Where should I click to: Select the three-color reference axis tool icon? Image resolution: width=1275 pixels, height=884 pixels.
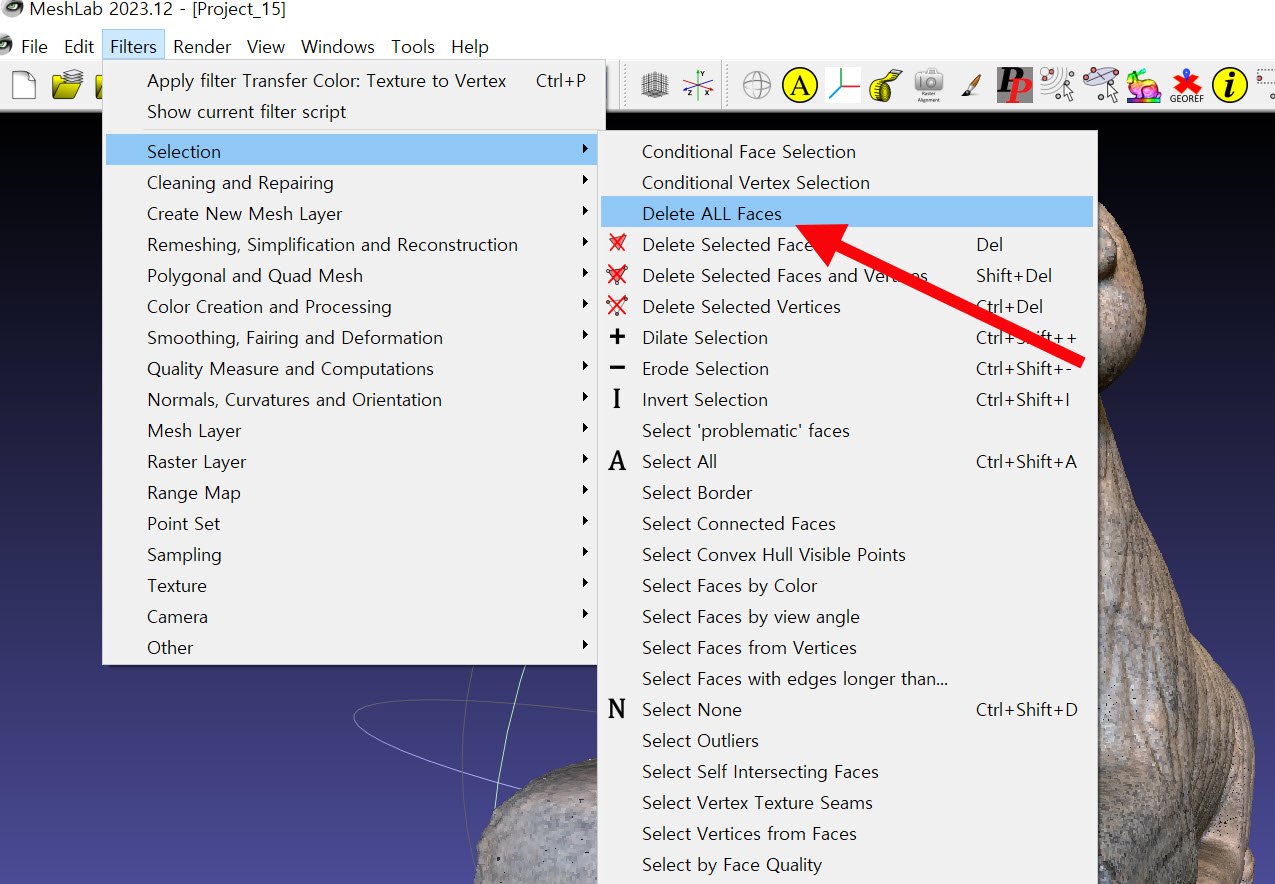tap(843, 85)
